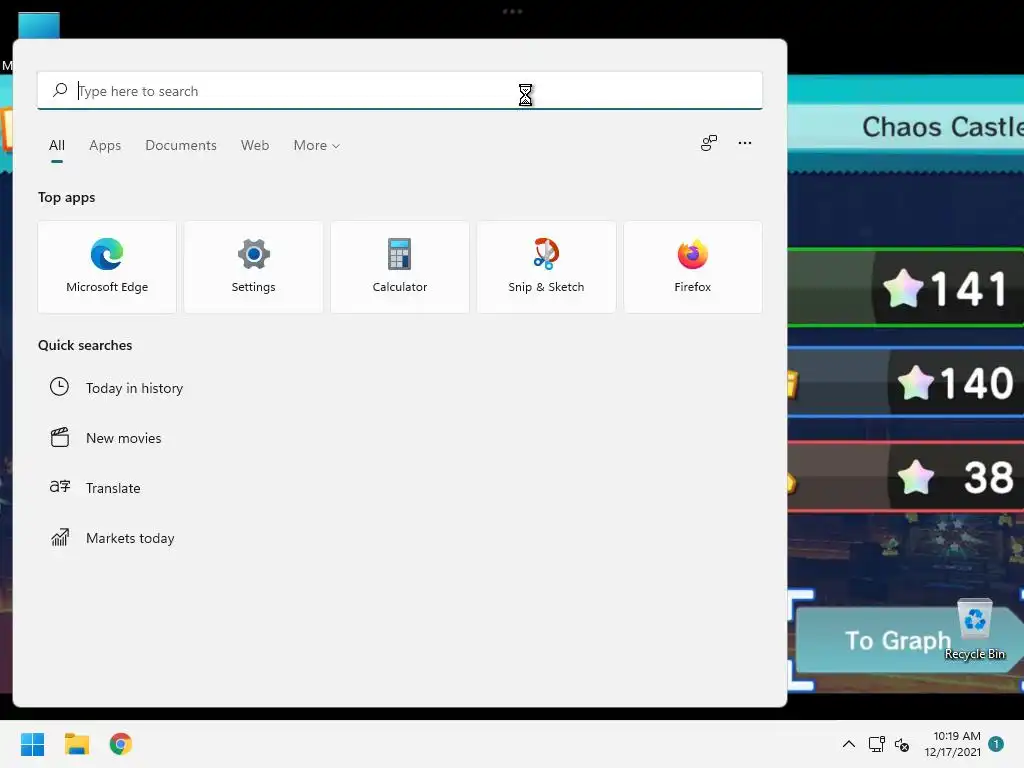Show hidden tray icons chevron
Image resolution: width=1024 pixels, height=768 pixels.
tap(848, 744)
